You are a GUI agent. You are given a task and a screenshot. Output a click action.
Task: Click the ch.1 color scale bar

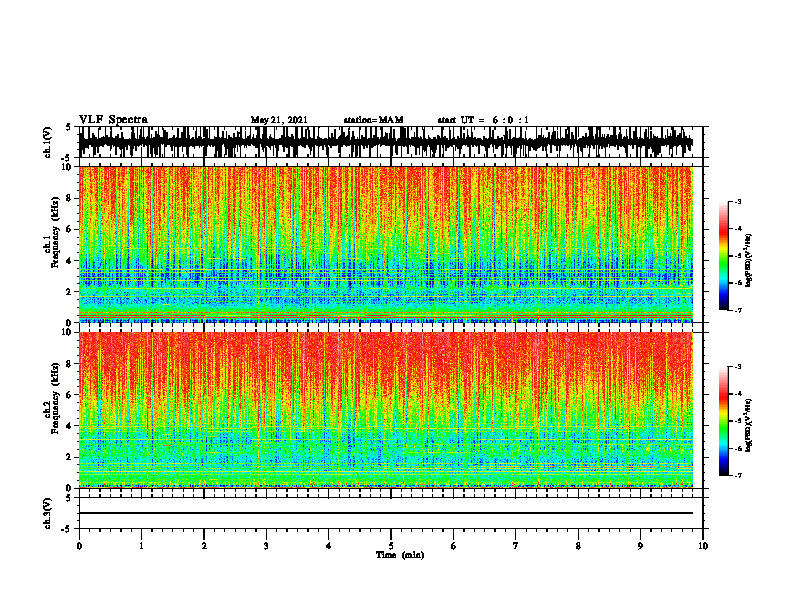tap(723, 256)
